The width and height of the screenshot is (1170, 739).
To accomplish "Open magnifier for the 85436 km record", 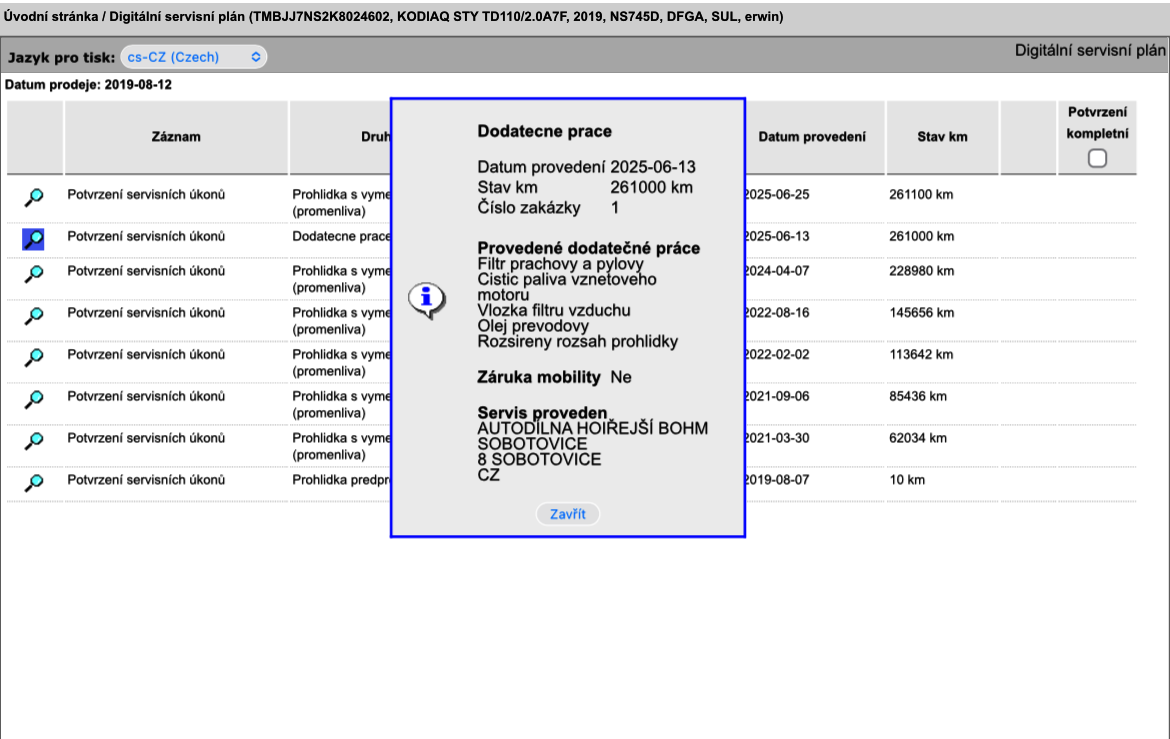I will click(x=34, y=399).
